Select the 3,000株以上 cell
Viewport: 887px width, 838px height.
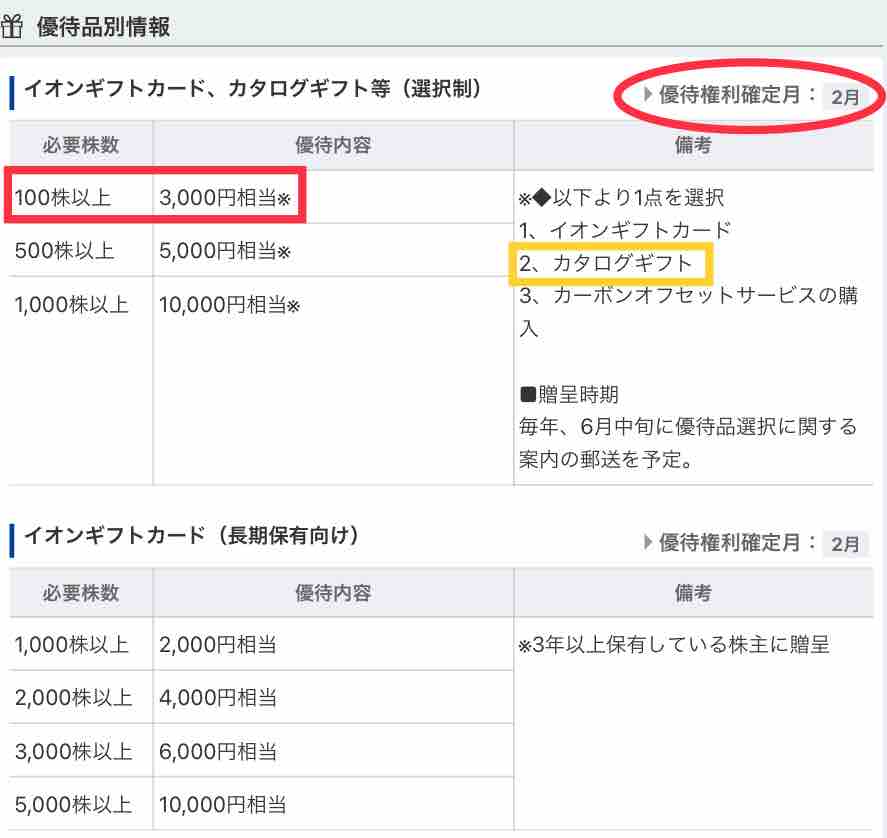81,751
